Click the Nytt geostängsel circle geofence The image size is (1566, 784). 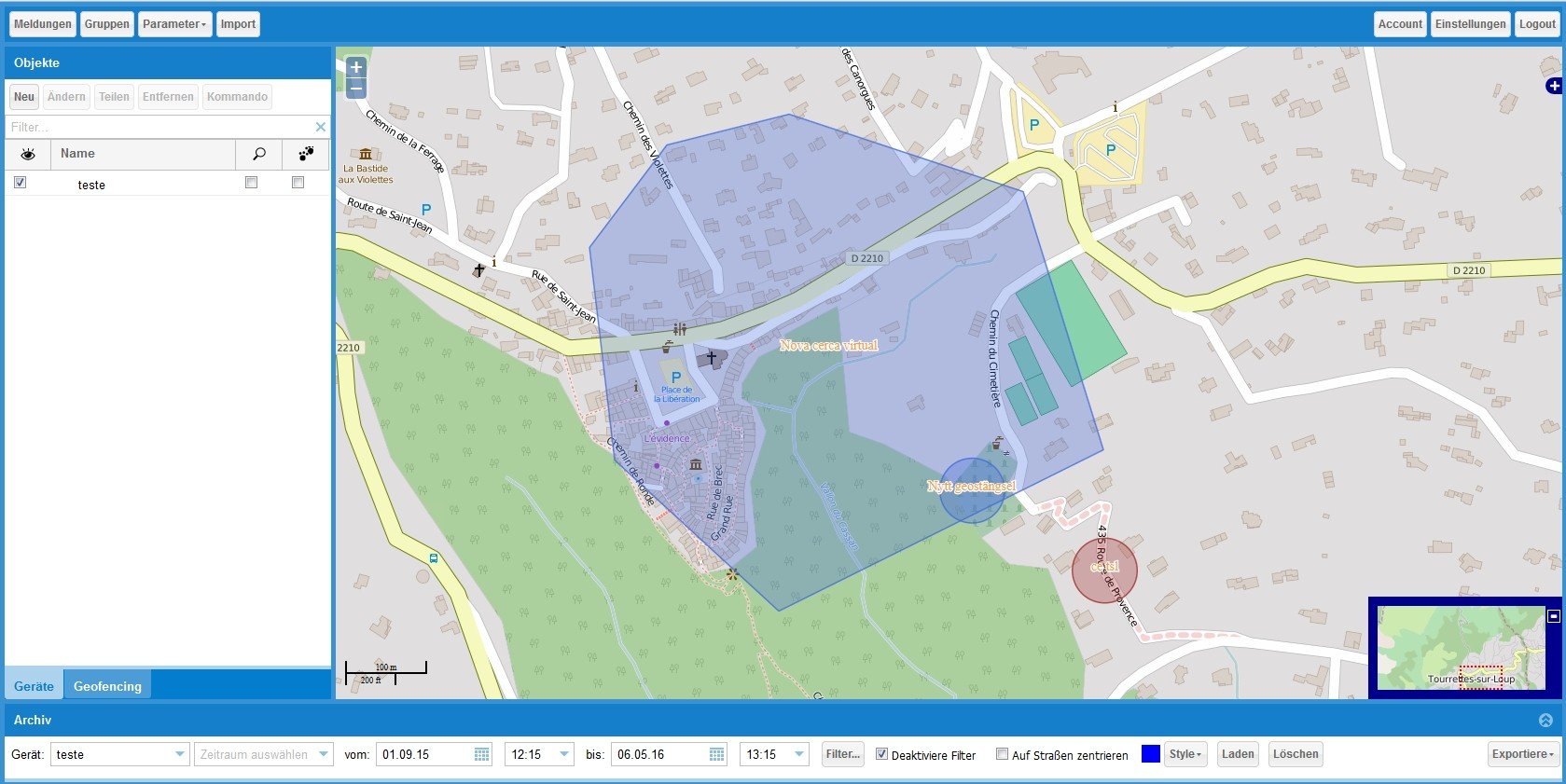[972, 490]
